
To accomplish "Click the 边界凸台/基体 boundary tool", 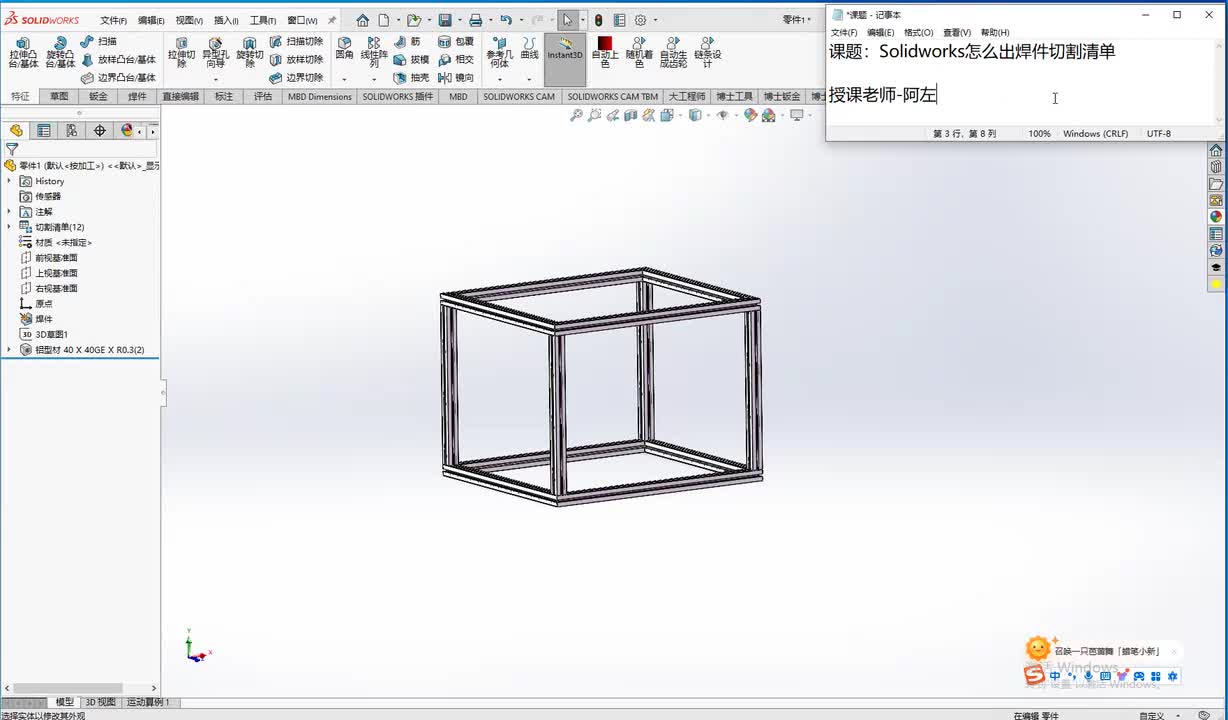I will [118, 78].
